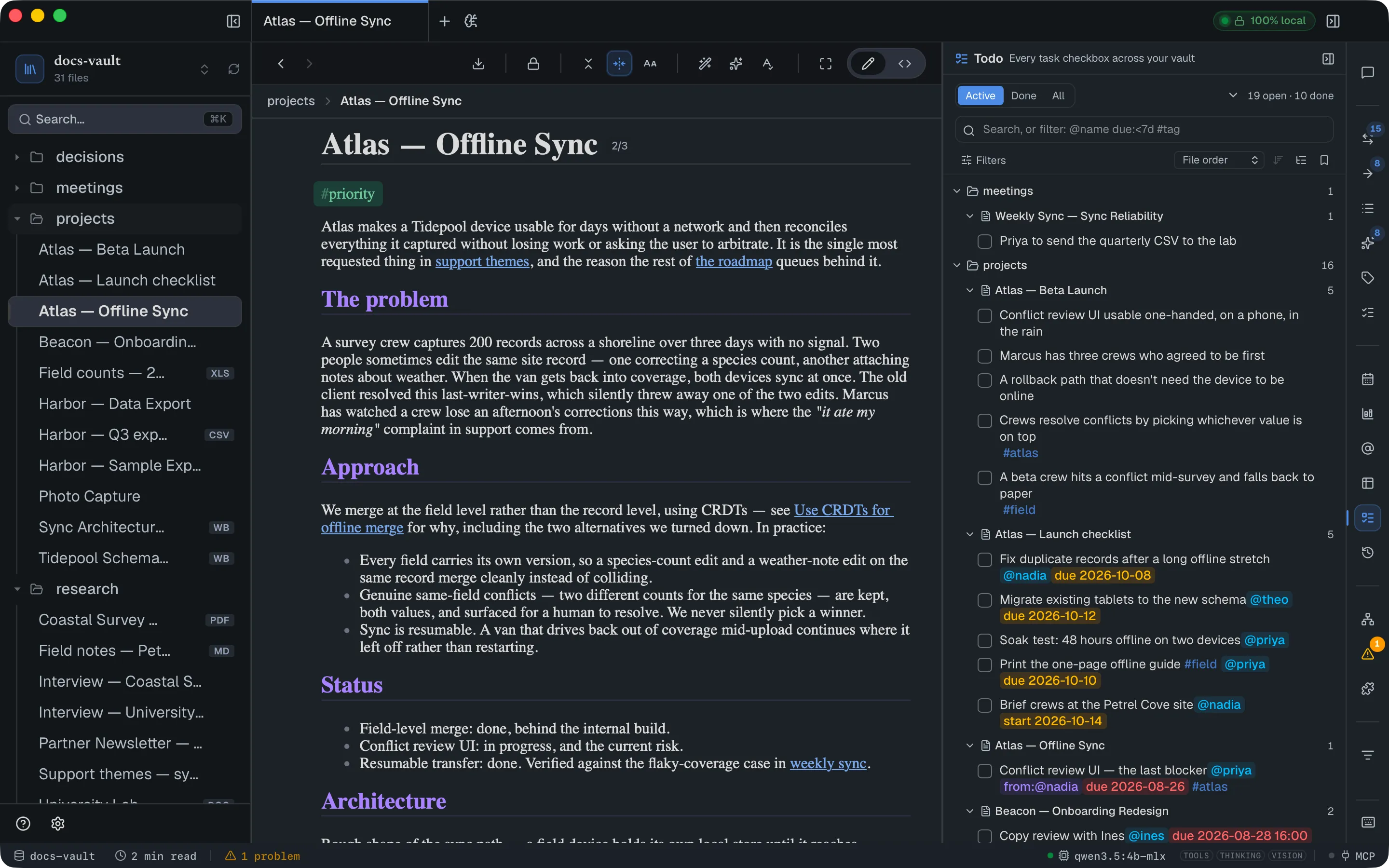1389x868 pixels.
Task: Expand the decisions folder
Action: (x=17, y=157)
